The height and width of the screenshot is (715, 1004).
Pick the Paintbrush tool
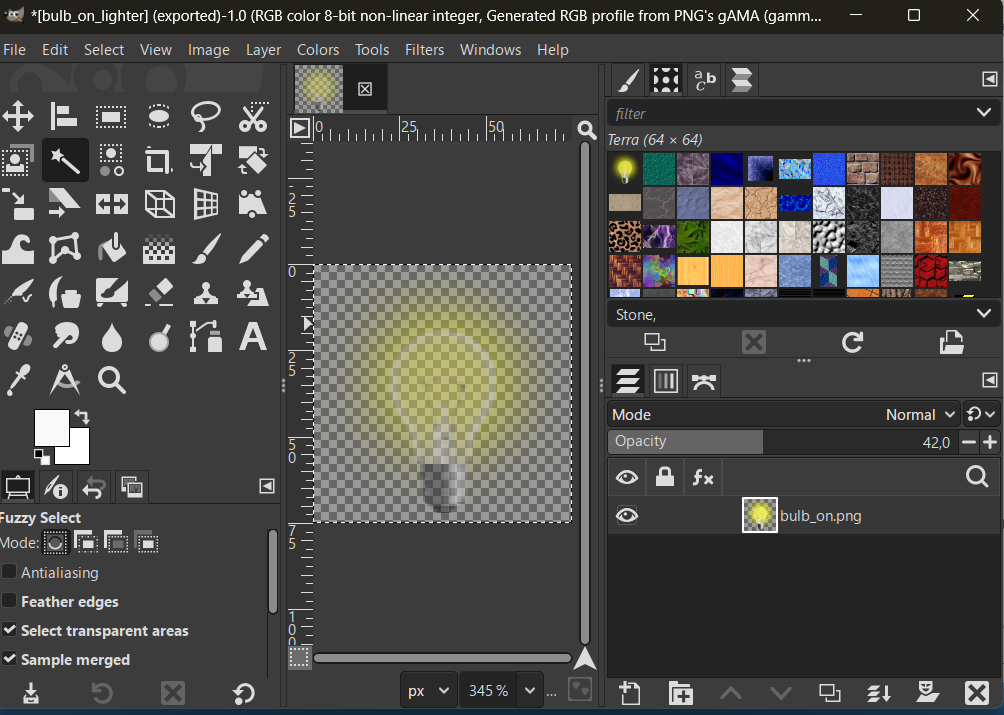pos(206,248)
